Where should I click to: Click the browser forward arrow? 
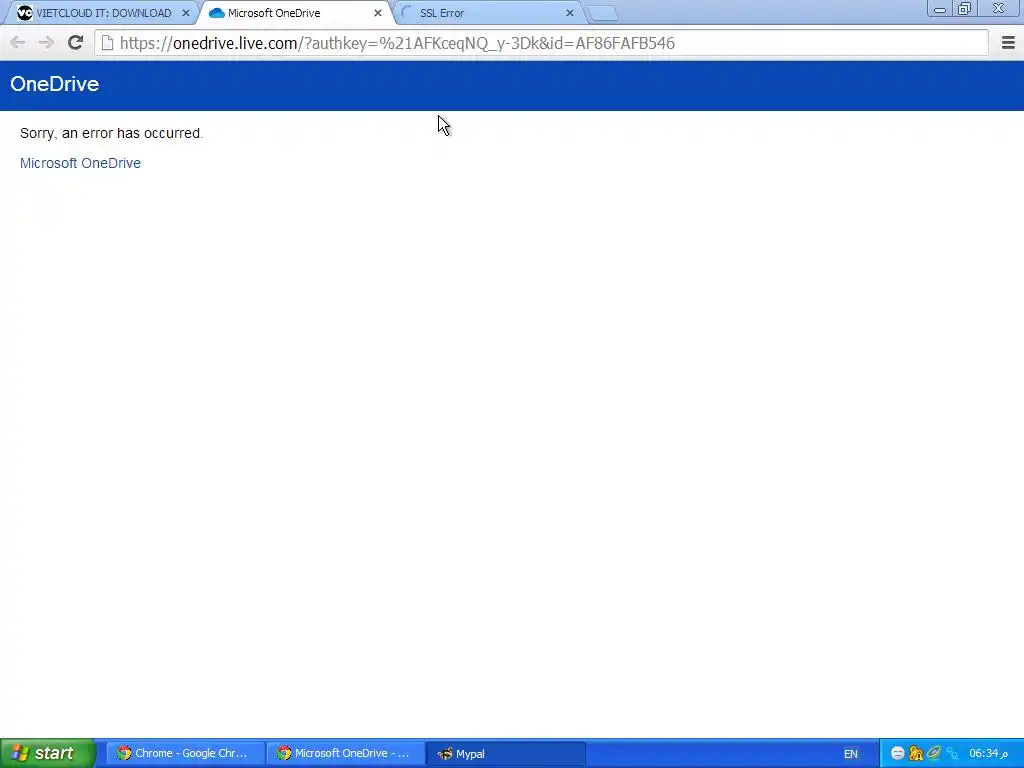click(x=46, y=43)
